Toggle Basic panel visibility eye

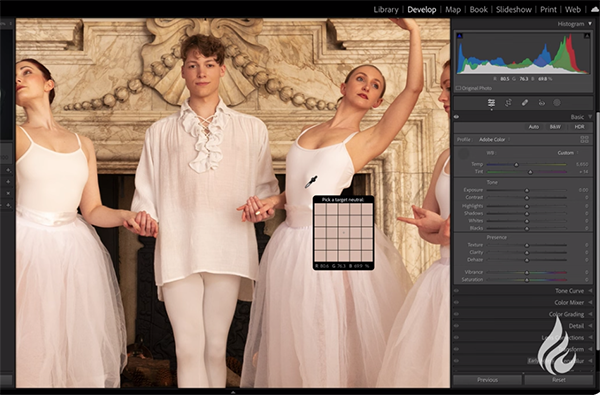(x=457, y=117)
